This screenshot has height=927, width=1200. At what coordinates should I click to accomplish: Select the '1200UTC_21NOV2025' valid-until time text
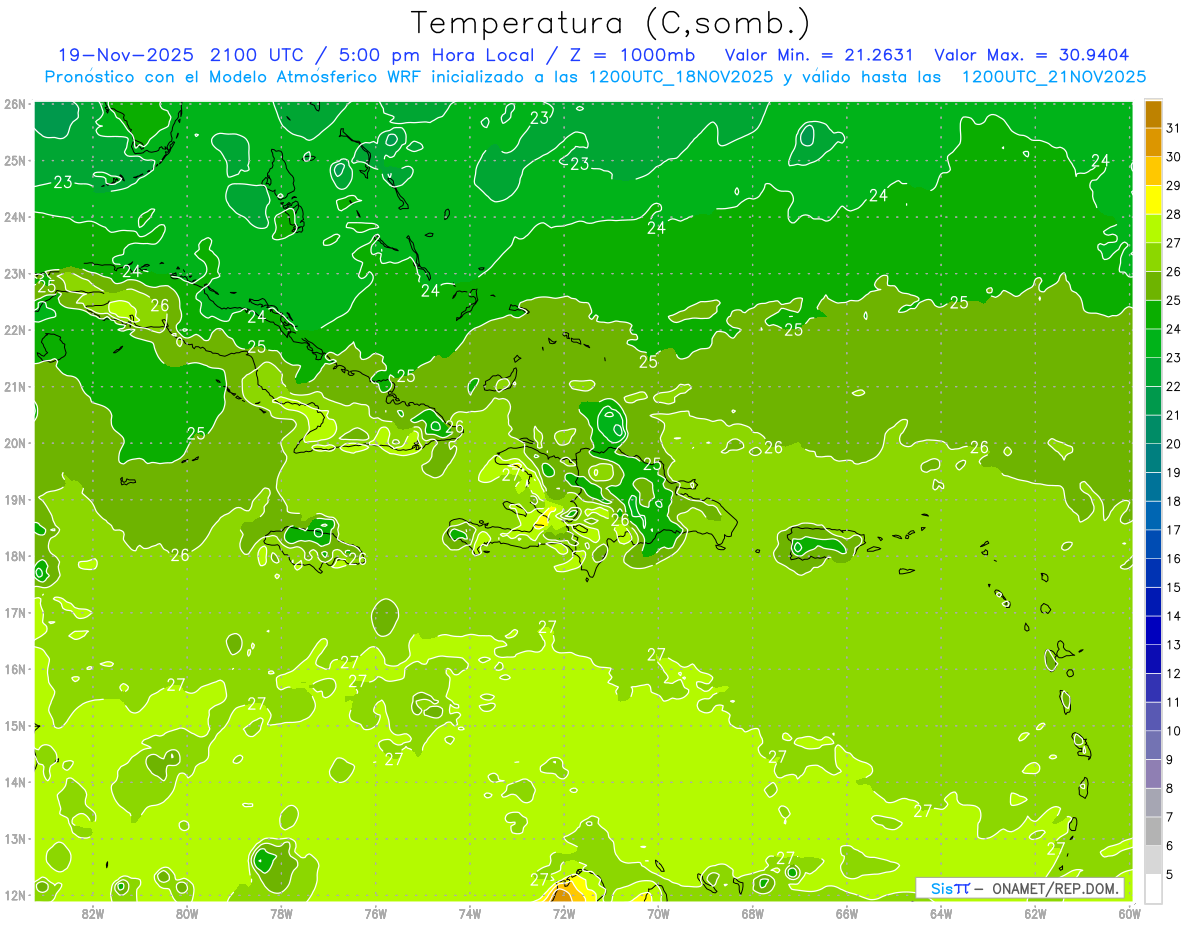pyautogui.click(x=1054, y=77)
